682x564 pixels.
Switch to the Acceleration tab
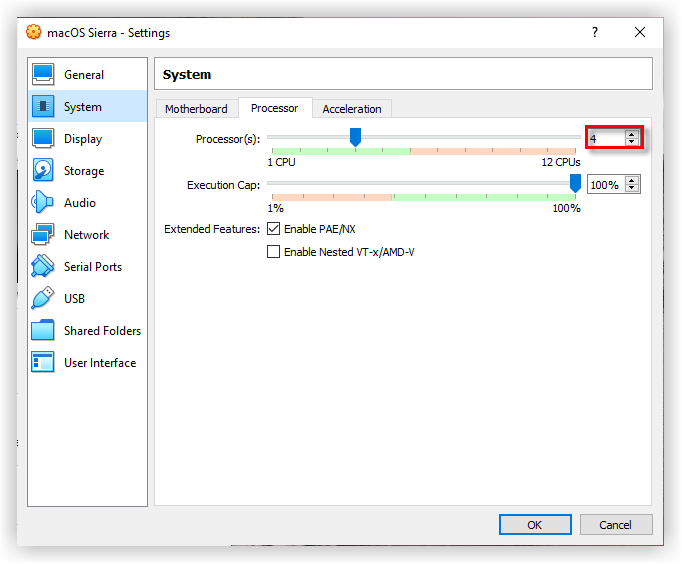(351, 109)
